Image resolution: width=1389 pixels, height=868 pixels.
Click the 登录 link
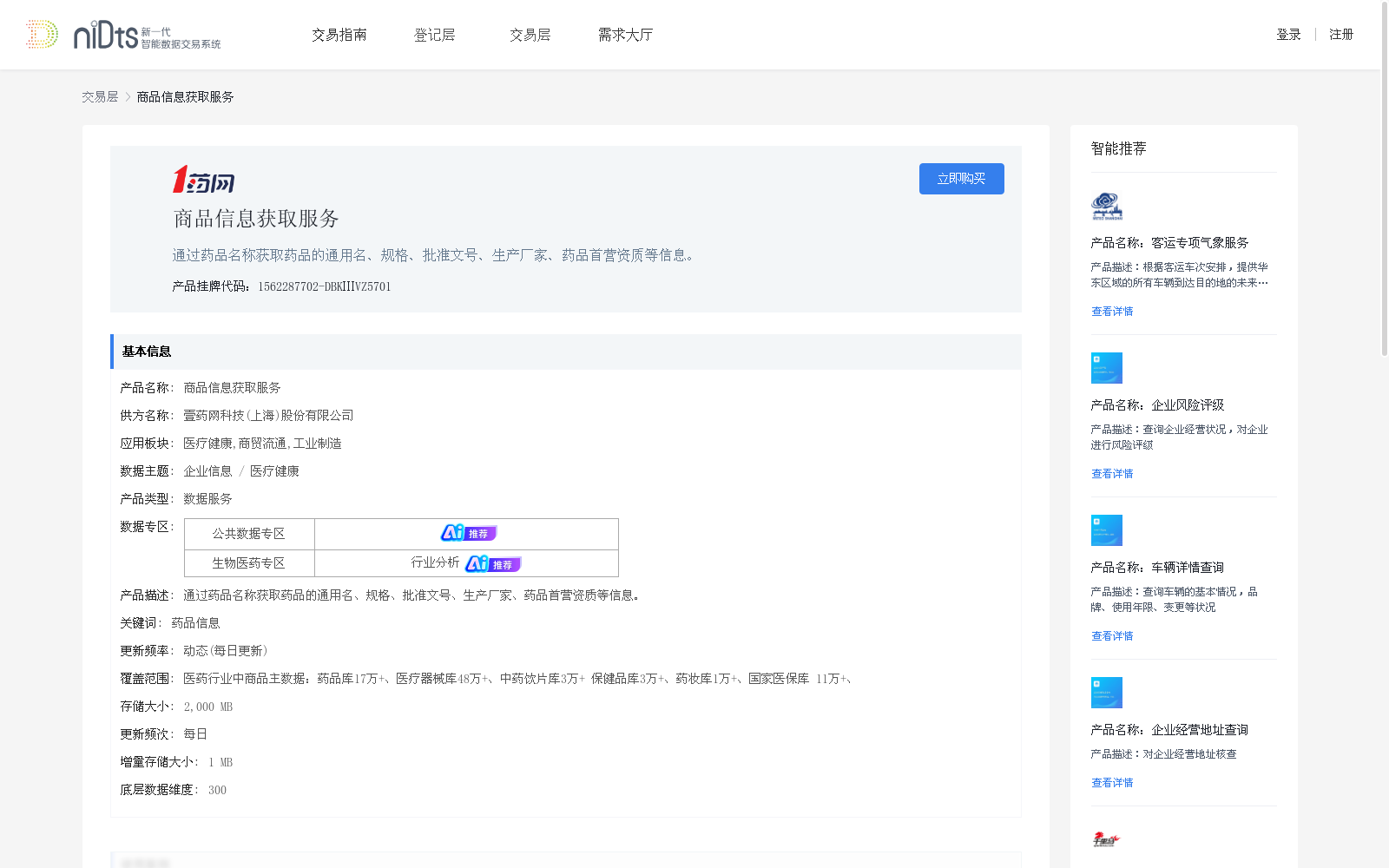(x=1288, y=35)
